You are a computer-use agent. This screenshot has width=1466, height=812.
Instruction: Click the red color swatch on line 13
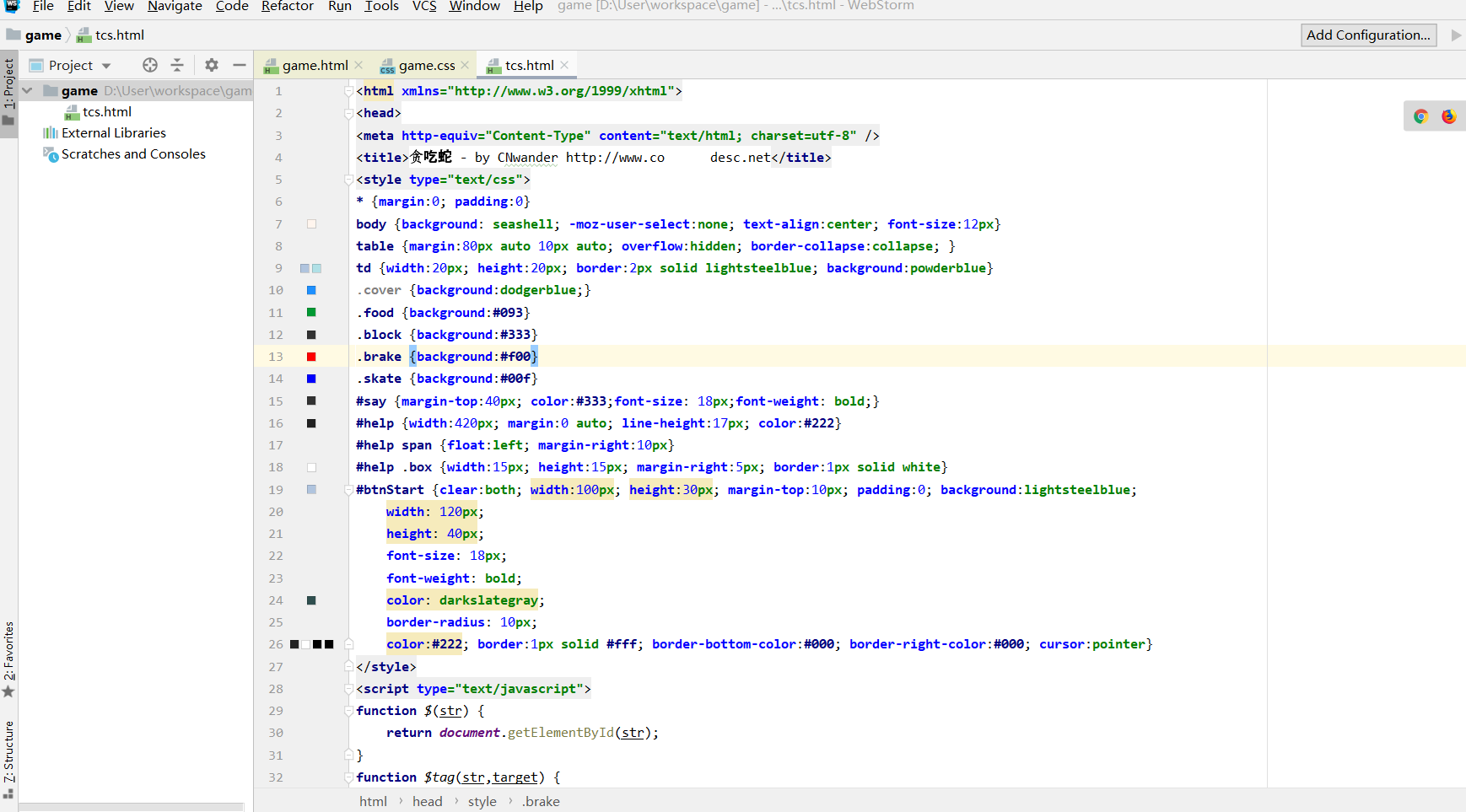coord(311,357)
